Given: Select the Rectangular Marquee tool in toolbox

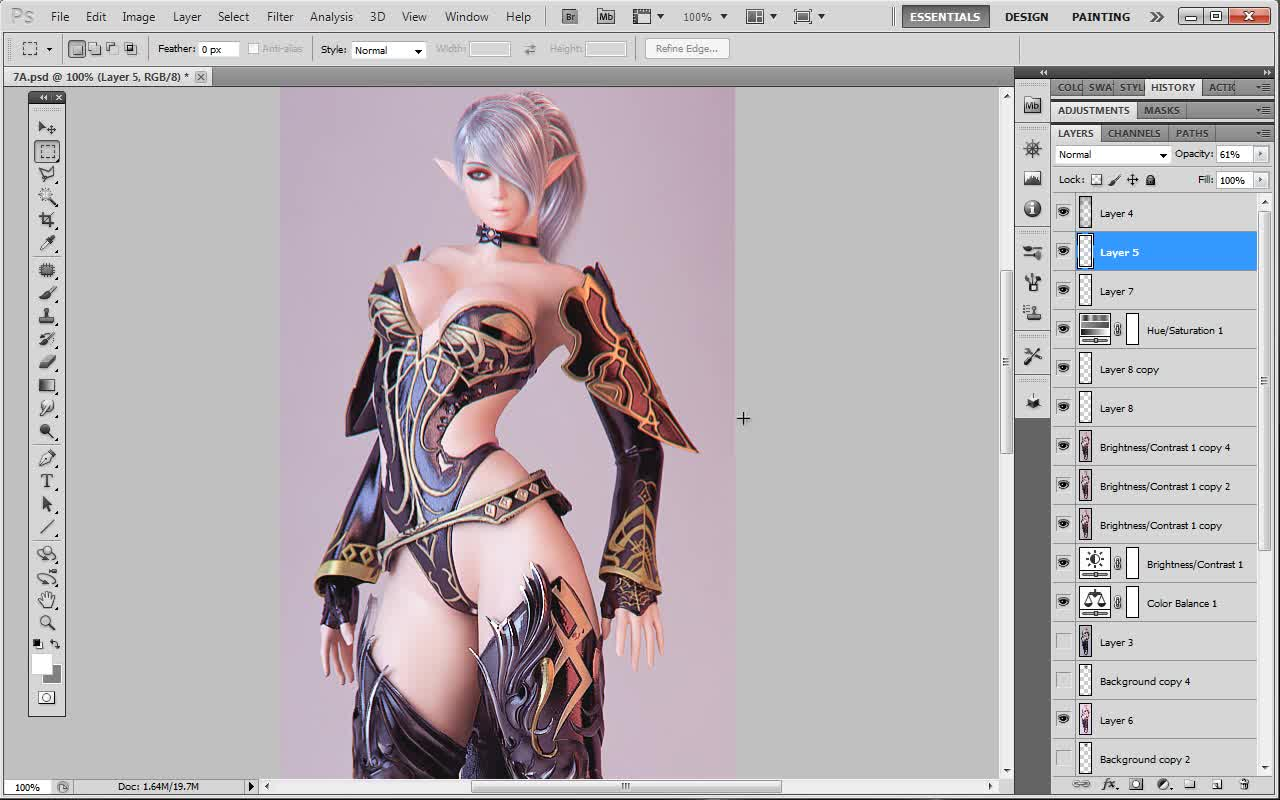Looking at the screenshot, I should (47, 151).
